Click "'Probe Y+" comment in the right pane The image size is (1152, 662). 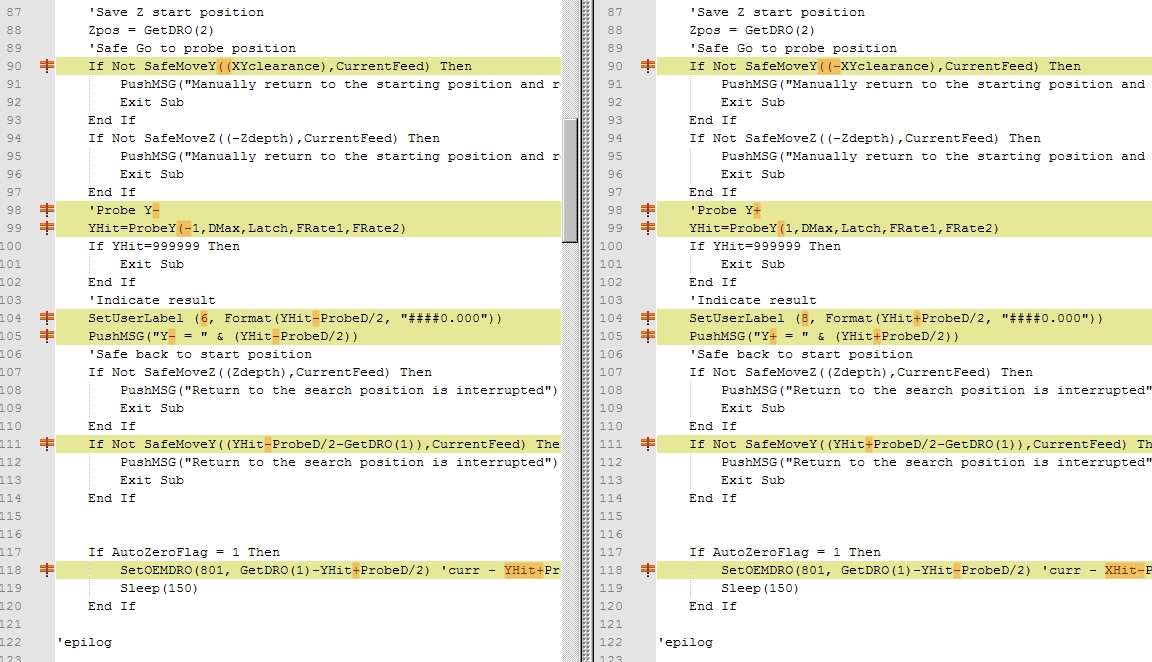724,210
